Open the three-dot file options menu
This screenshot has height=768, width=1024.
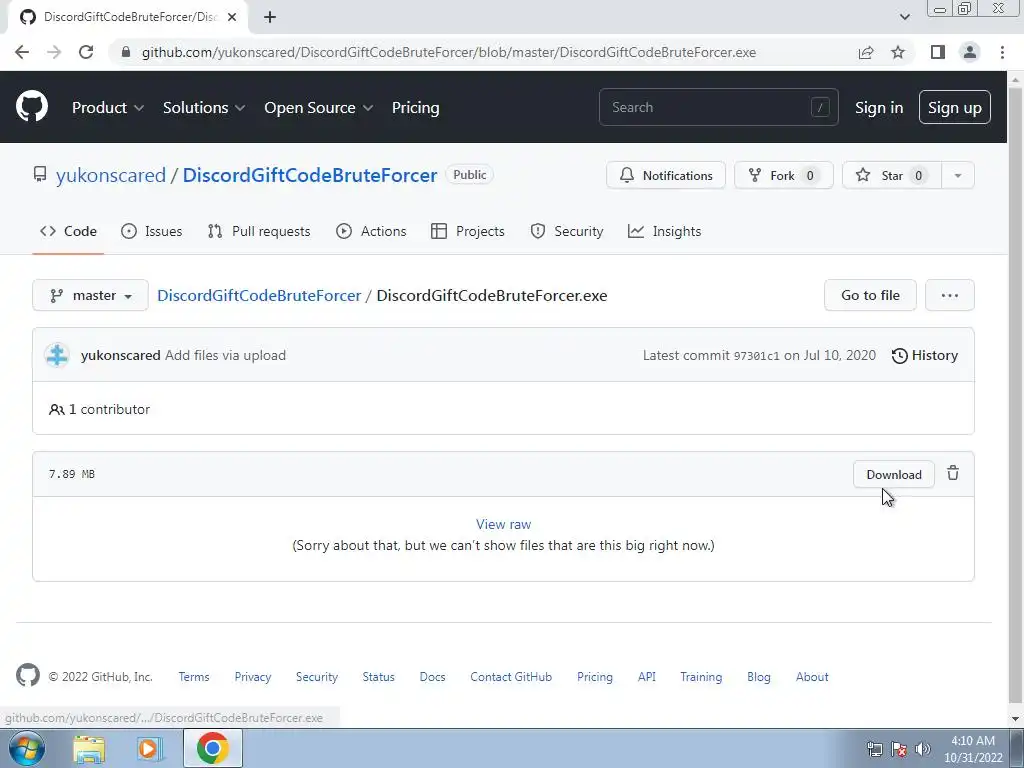coord(950,295)
